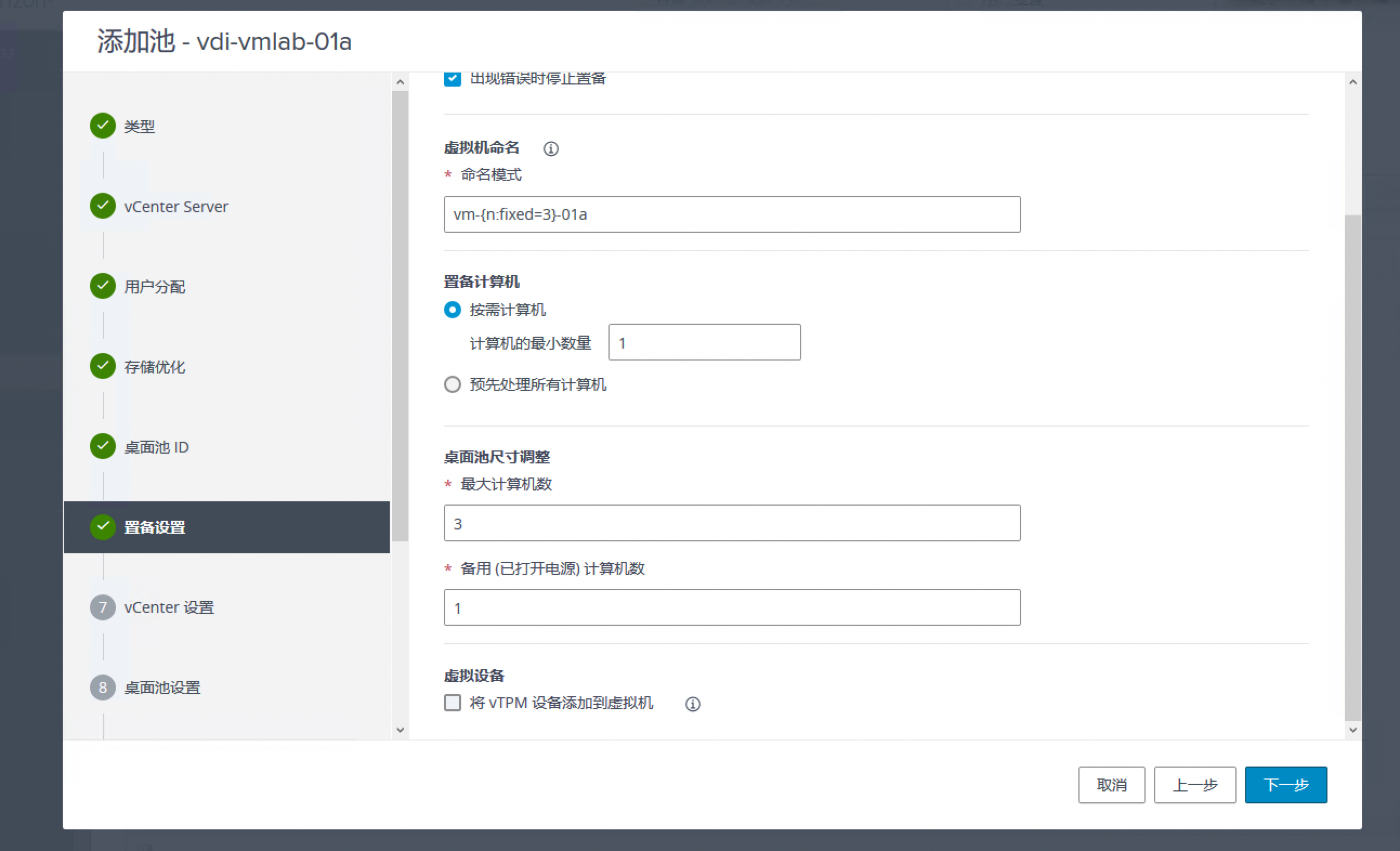Select 预先处理所有计算机 radio button
The height and width of the screenshot is (851, 1400).
[452, 384]
